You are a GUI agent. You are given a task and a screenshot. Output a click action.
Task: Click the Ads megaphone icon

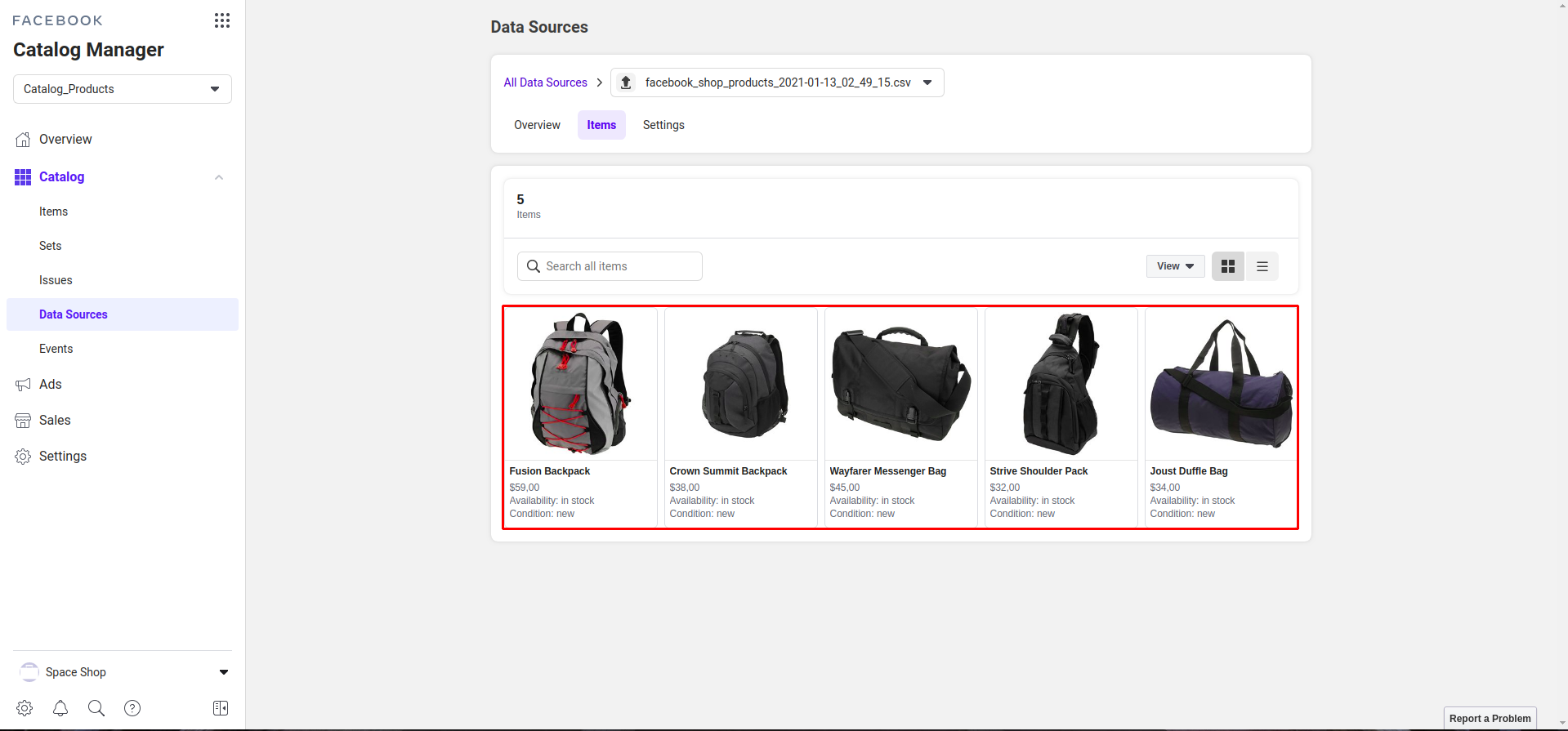tap(23, 385)
